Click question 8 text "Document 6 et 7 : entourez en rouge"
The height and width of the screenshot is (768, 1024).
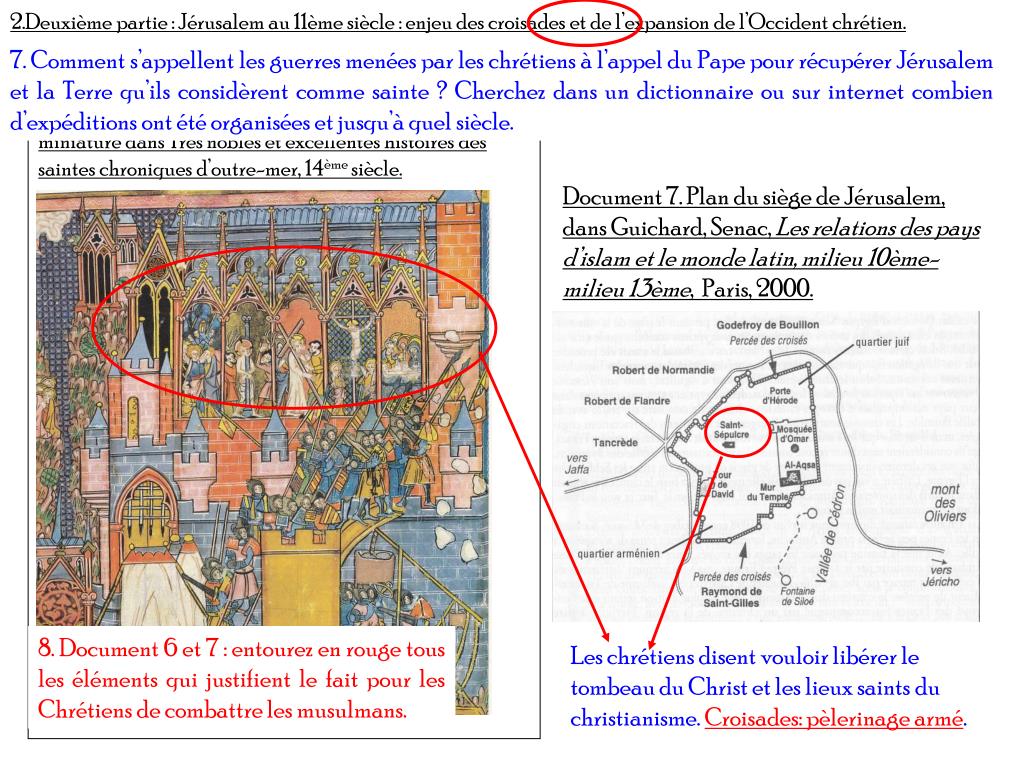[241, 649]
